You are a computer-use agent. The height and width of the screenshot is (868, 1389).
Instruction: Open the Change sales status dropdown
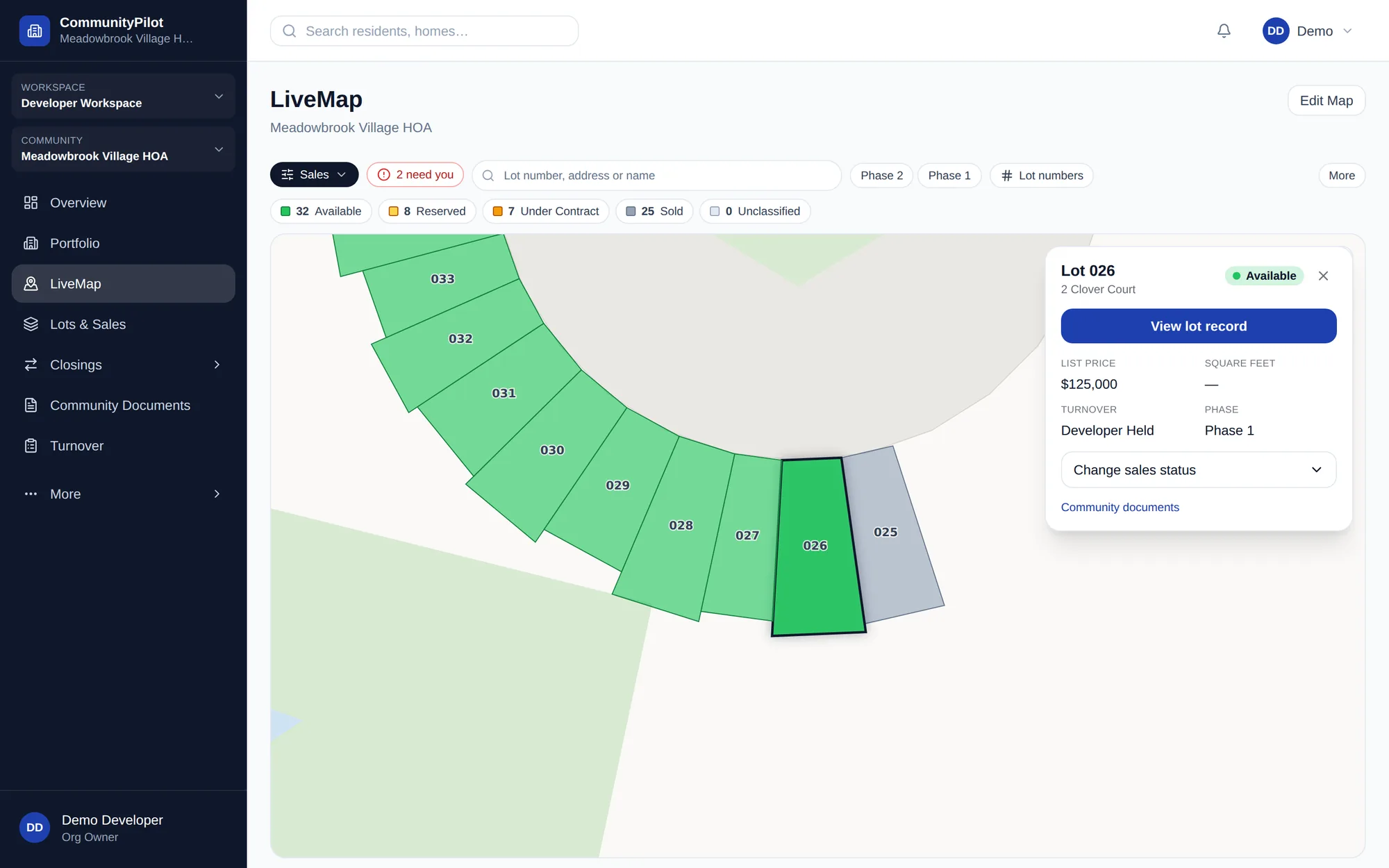1198,470
